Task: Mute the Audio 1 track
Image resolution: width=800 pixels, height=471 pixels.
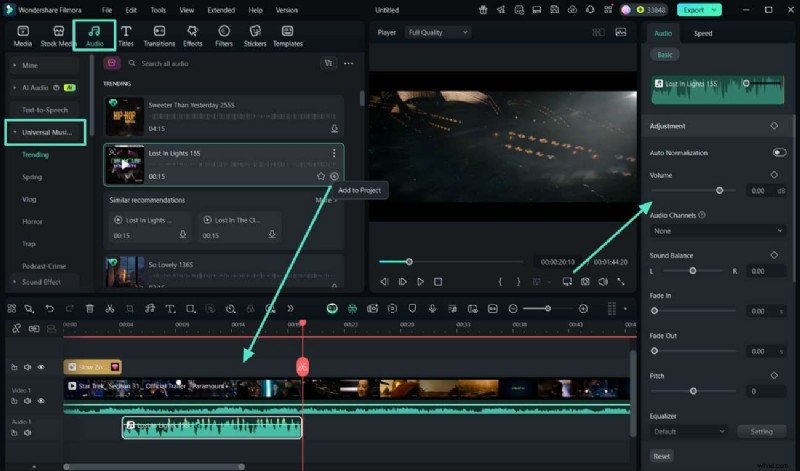Action: 28,433
